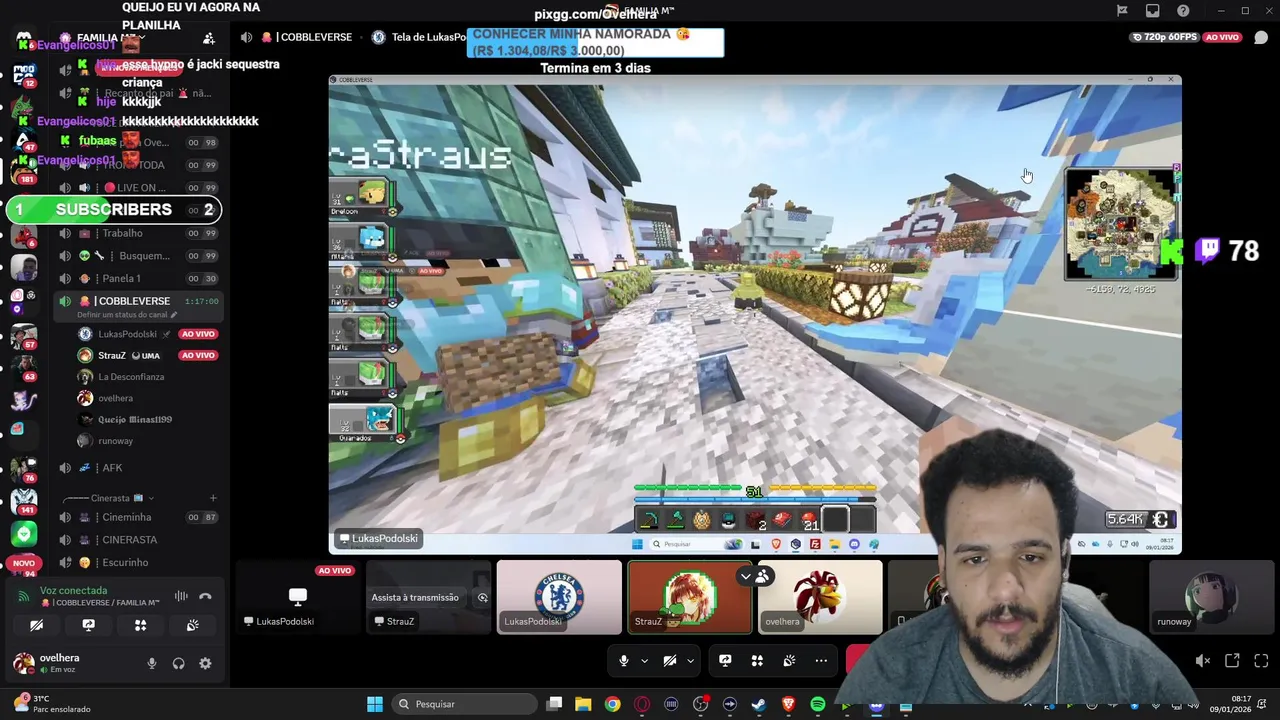Toggle stream audio mute speaker icon
Image resolution: width=1280 pixels, height=720 pixels.
(1203, 661)
